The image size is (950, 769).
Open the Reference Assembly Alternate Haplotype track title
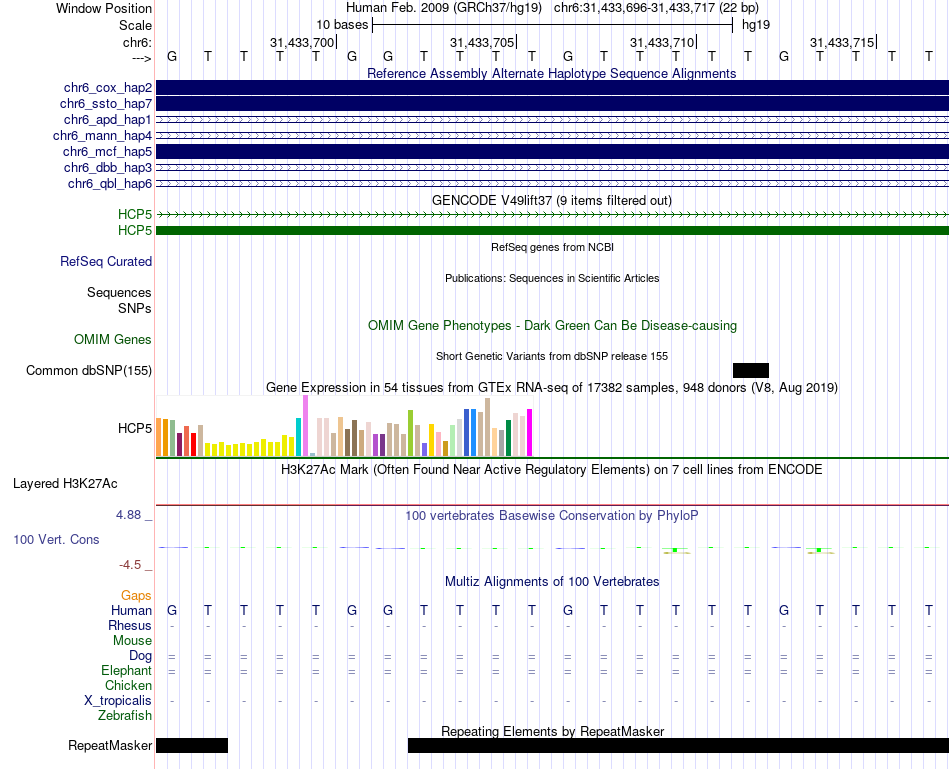551,74
